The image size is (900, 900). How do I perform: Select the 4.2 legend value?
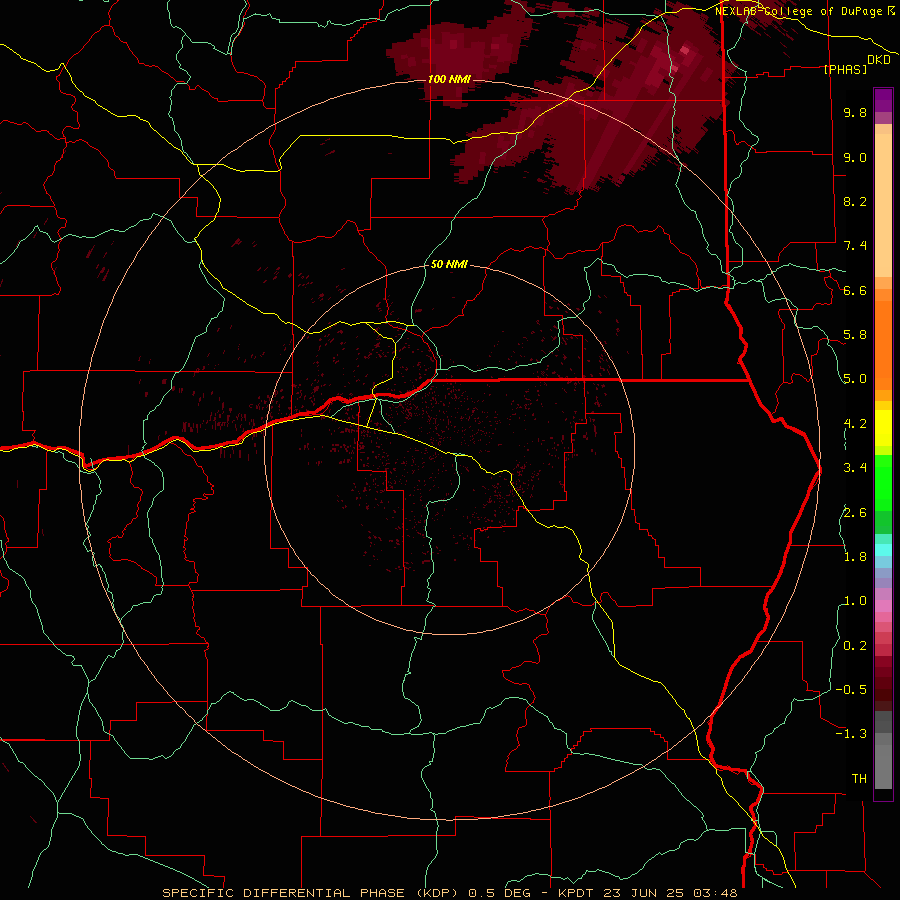[855, 424]
